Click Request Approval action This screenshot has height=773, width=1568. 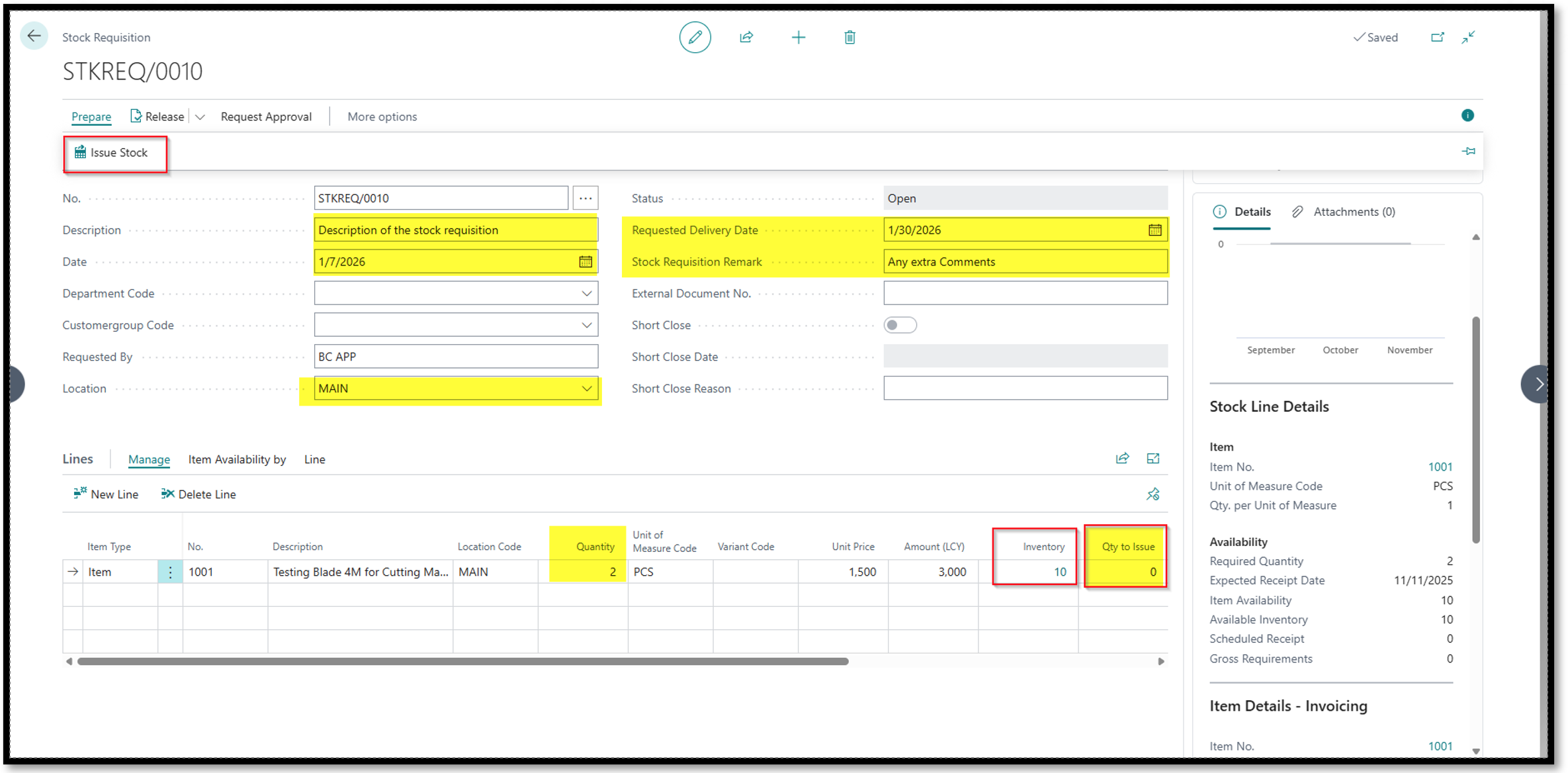click(266, 116)
